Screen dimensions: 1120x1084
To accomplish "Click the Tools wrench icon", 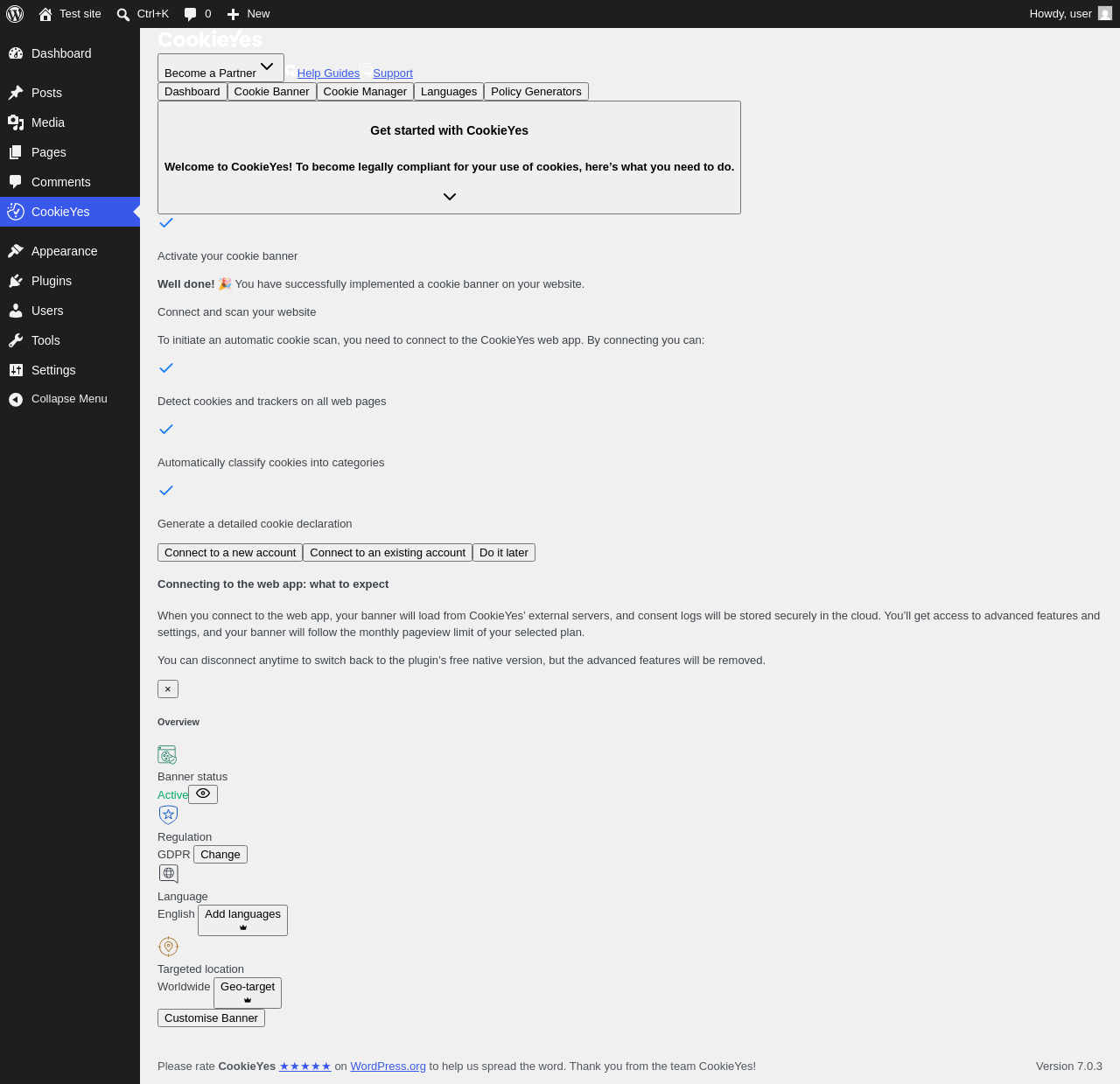I will [16, 340].
